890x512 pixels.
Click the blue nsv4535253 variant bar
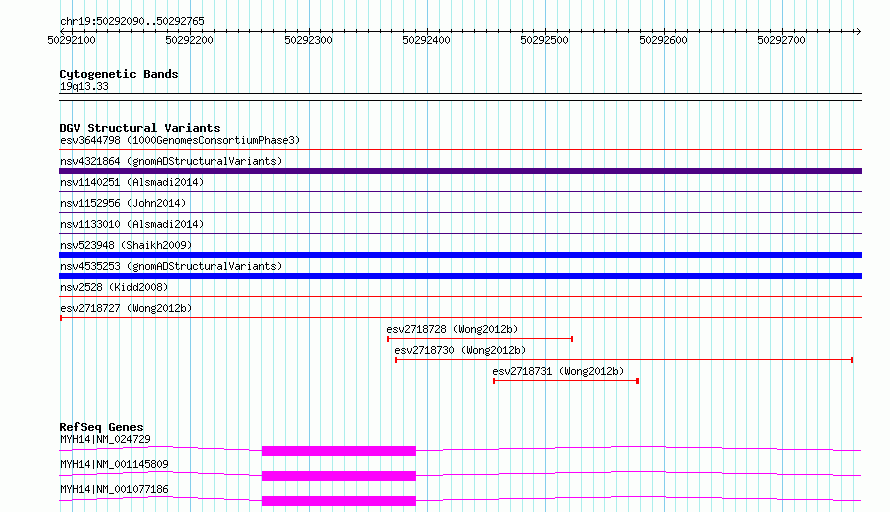(x=460, y=276)
